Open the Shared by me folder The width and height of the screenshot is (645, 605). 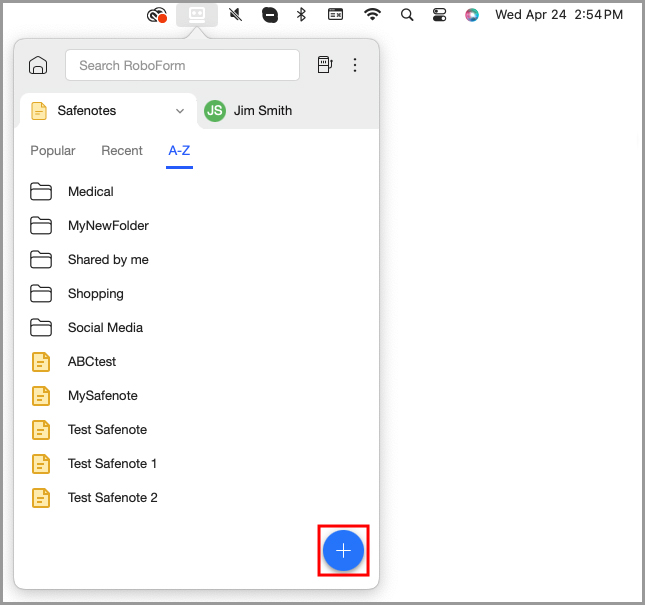pos(196,260)
